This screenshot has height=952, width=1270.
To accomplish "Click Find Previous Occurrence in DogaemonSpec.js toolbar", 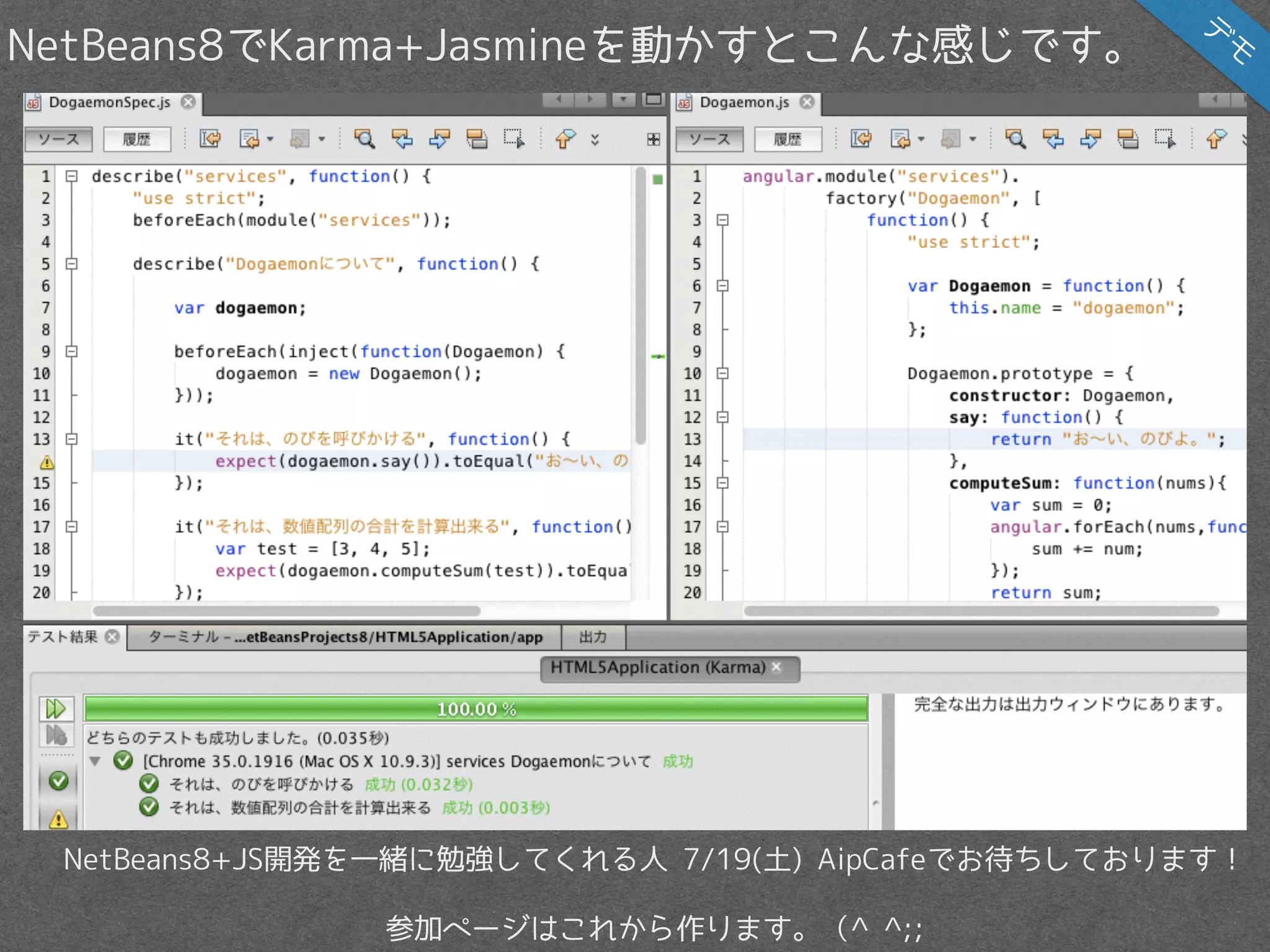I will (402, 139).
